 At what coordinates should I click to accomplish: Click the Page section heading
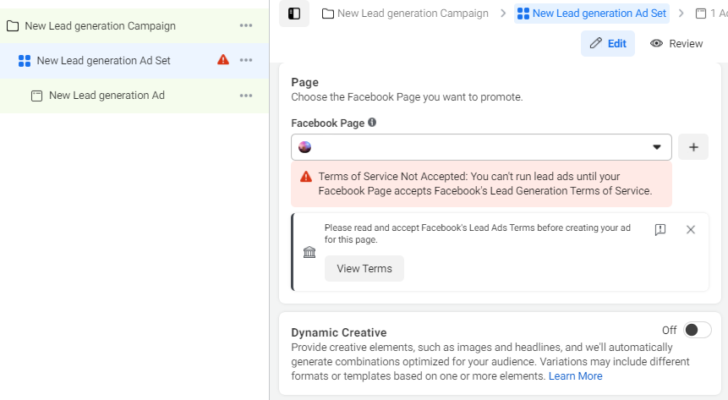pyautogui.click(x=305, y=82)
